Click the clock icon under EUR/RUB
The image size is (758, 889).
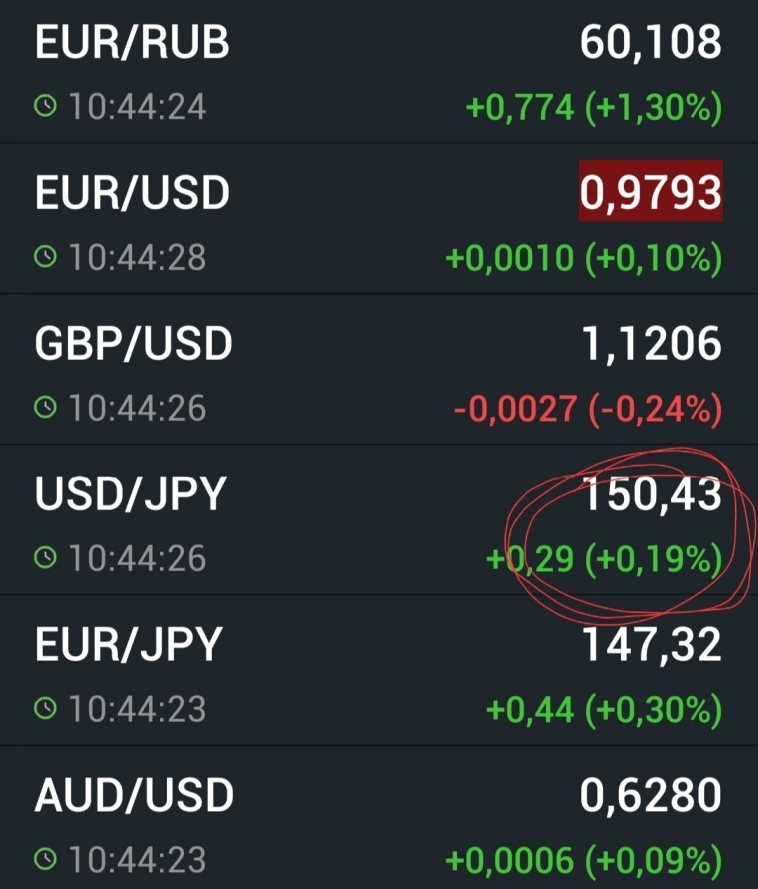pyautogui.click(x=46, y=107)
